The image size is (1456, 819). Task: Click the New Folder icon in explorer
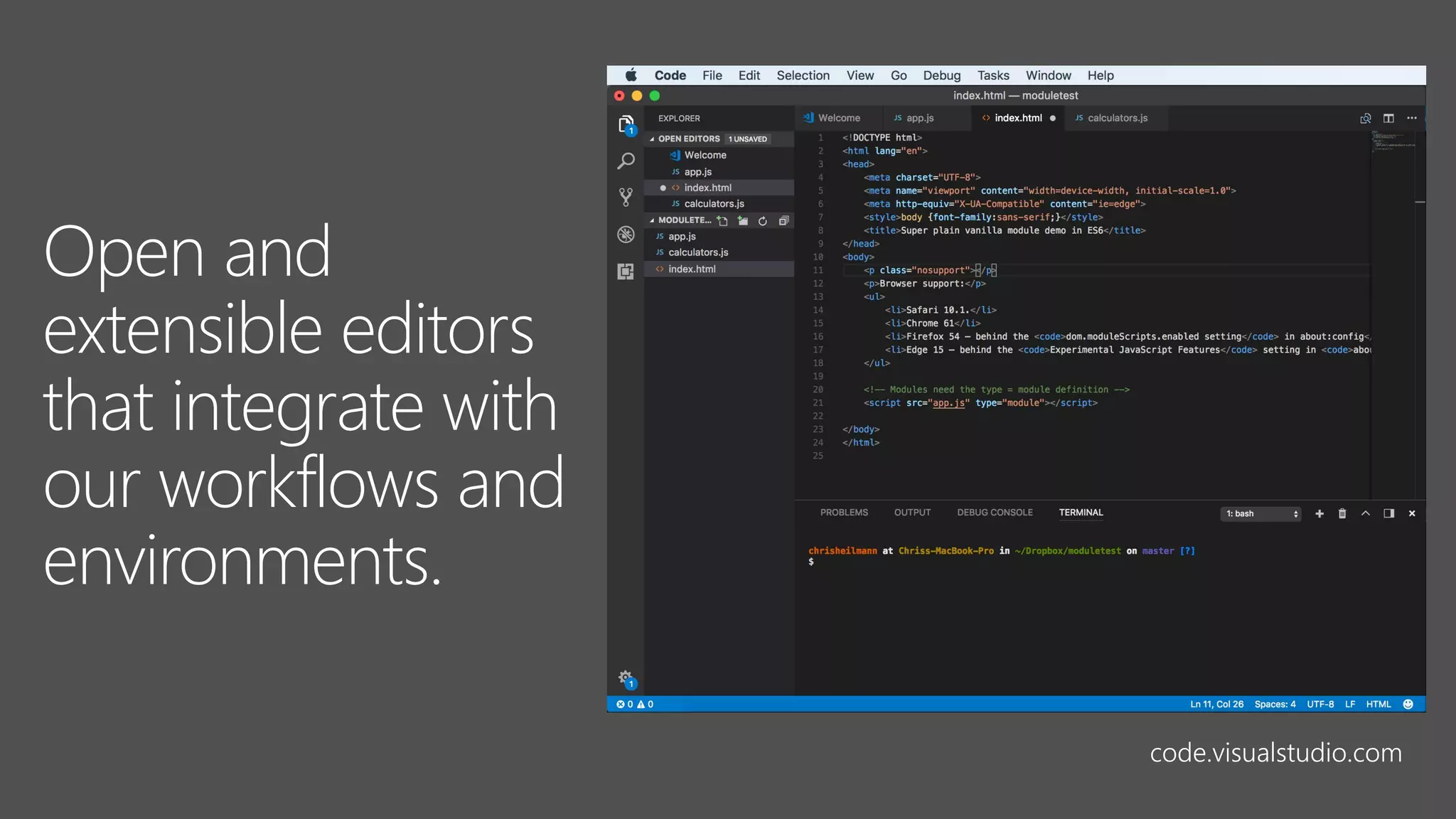pos(742,221)
